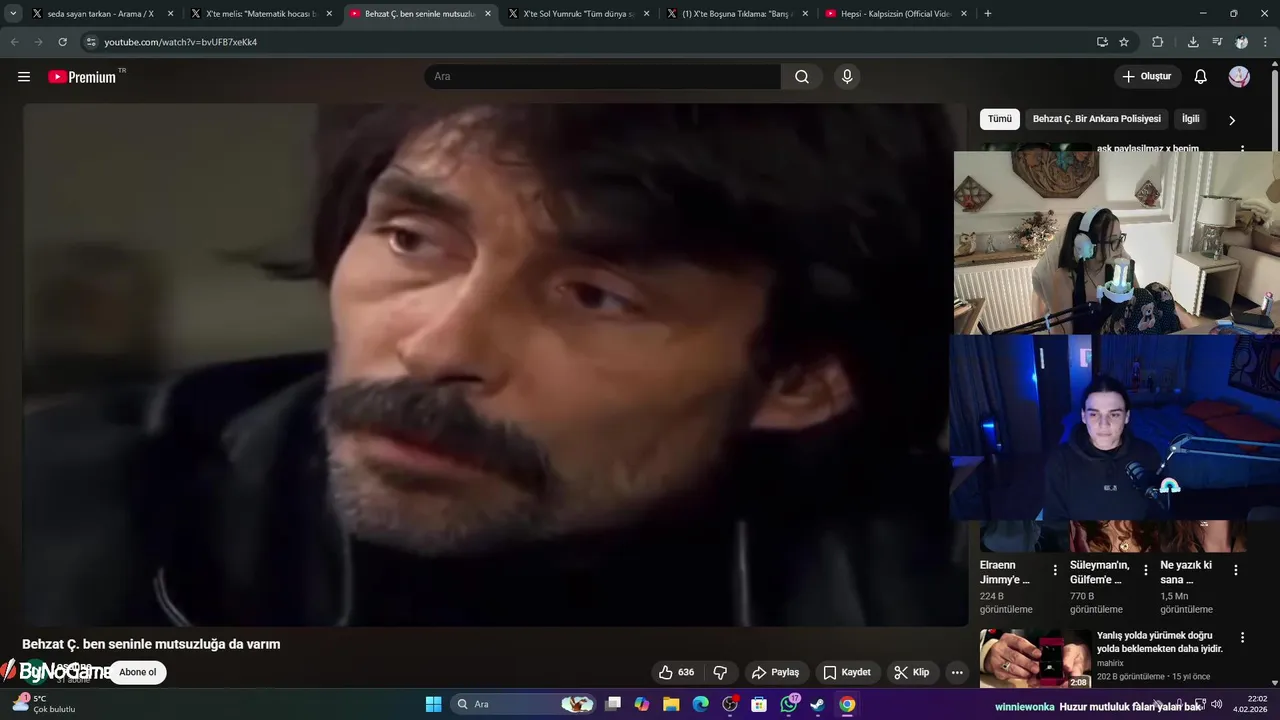Like the video with thumbs up
The height and width of the screenshot is (720, 1280).
(677, 672)
